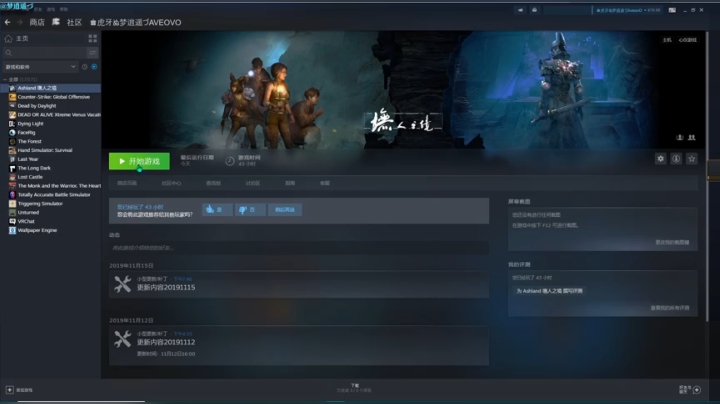
Task: Toggle ready-to-play filter icon
Action: tap(94, 67)
